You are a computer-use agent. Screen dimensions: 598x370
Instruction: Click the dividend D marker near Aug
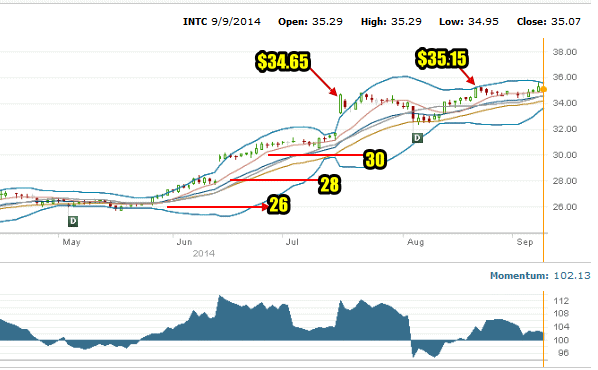[x=418, y=138]
